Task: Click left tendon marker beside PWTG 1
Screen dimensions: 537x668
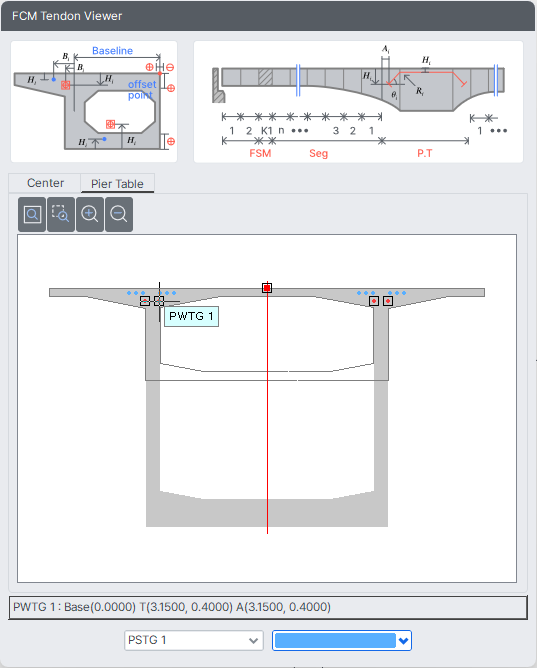Action: coord(145,301)
